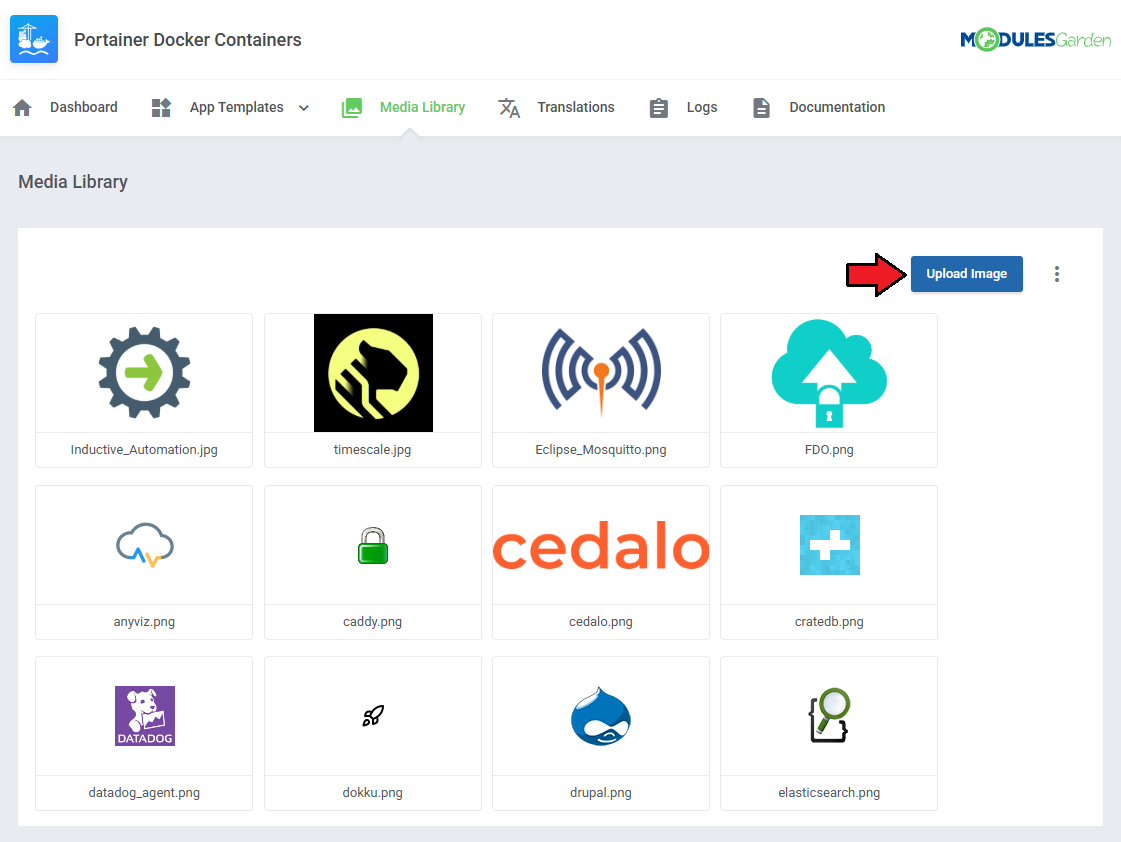Click the elasticsearch.png file name
Image resolution: width=1121 pixels, height=842 pixels.
tap(829, 793)
